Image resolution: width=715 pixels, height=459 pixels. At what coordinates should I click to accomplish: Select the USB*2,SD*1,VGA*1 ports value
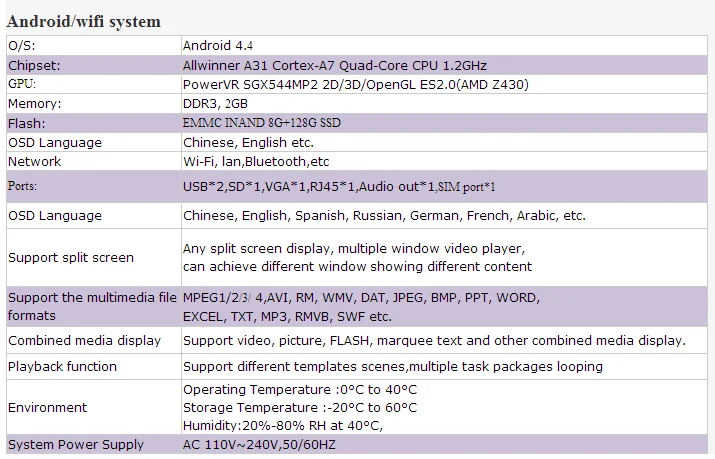339,187
